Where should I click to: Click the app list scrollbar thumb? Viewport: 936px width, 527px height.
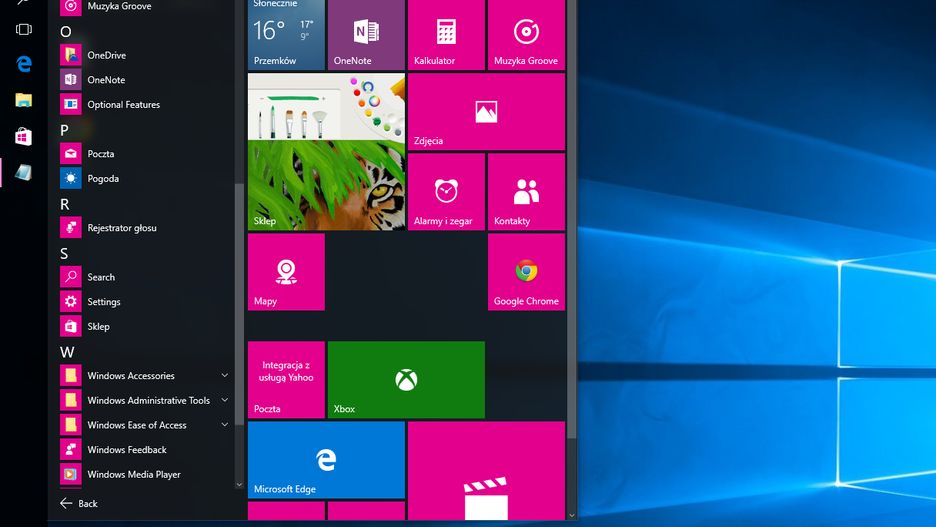239,304
